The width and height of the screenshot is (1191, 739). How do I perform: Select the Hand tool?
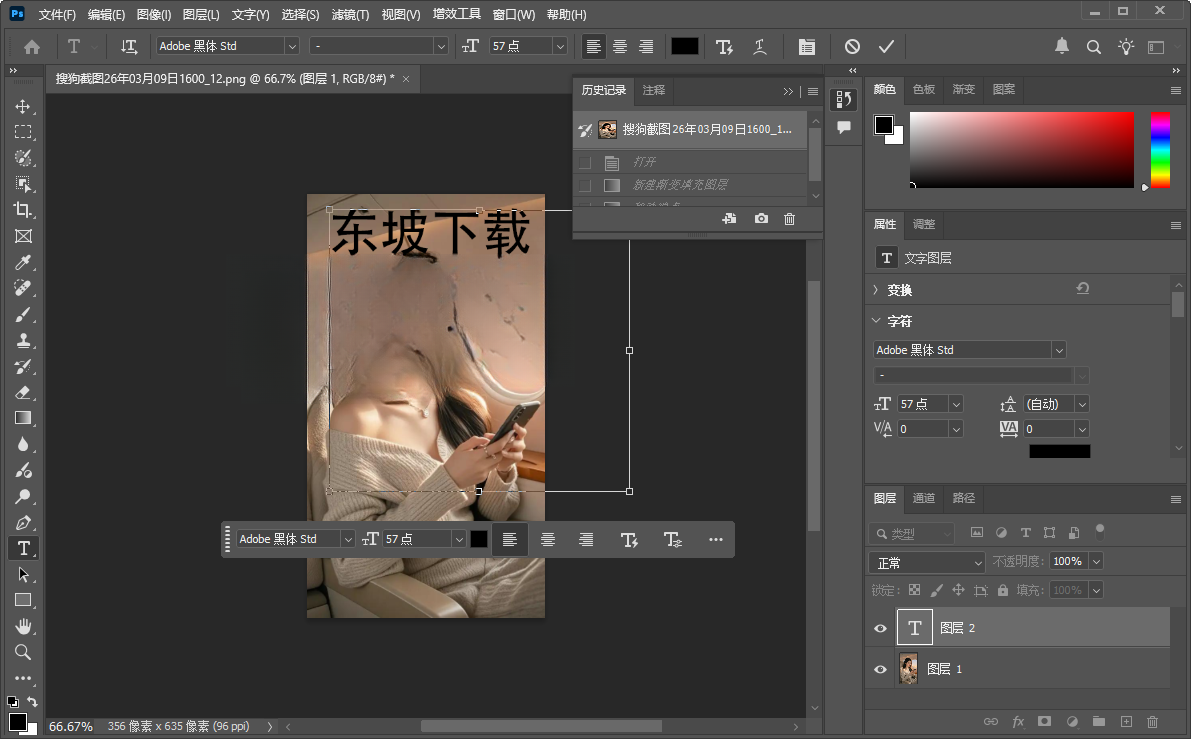23,627
